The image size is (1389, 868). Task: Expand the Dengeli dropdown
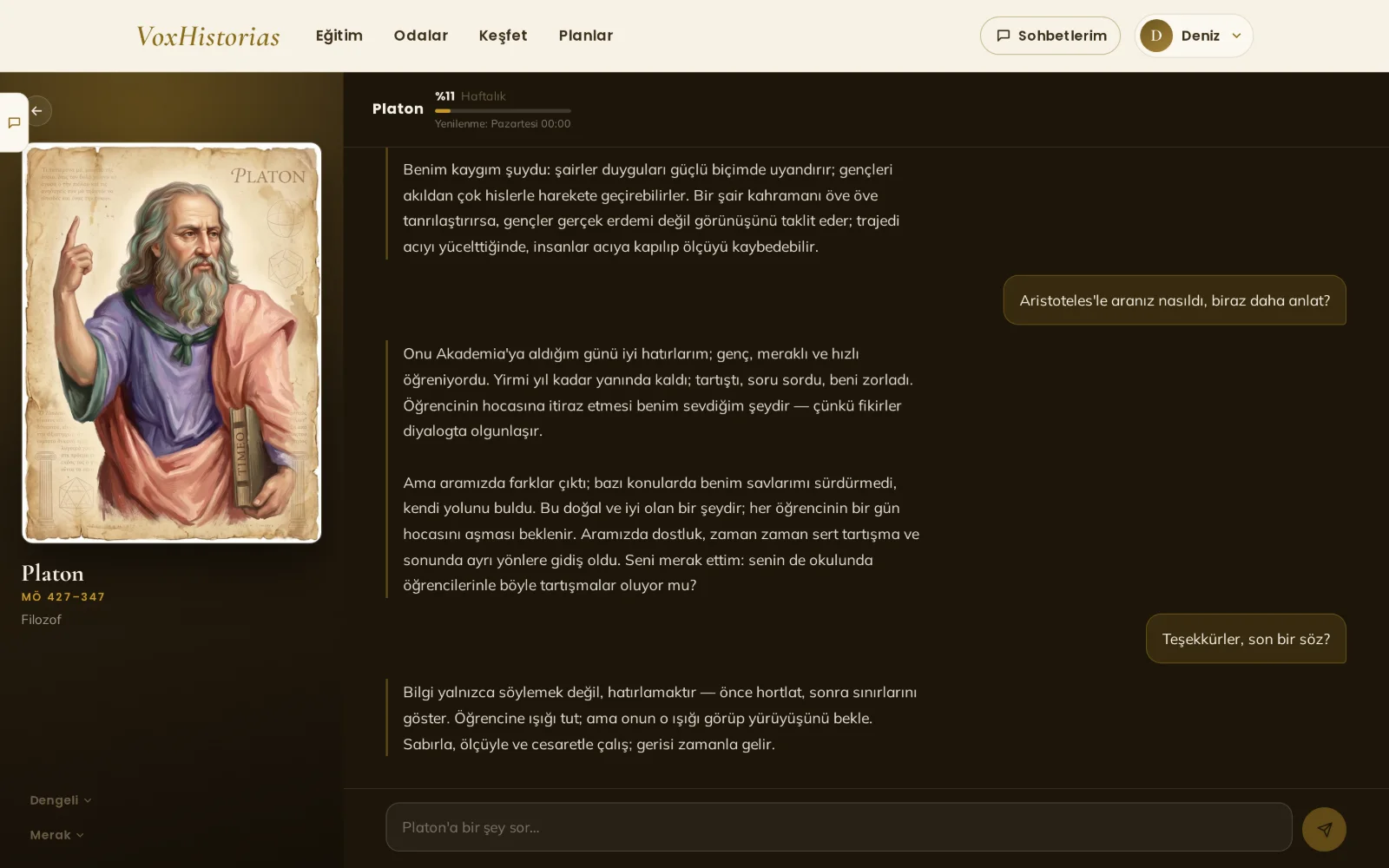point(61,800)
